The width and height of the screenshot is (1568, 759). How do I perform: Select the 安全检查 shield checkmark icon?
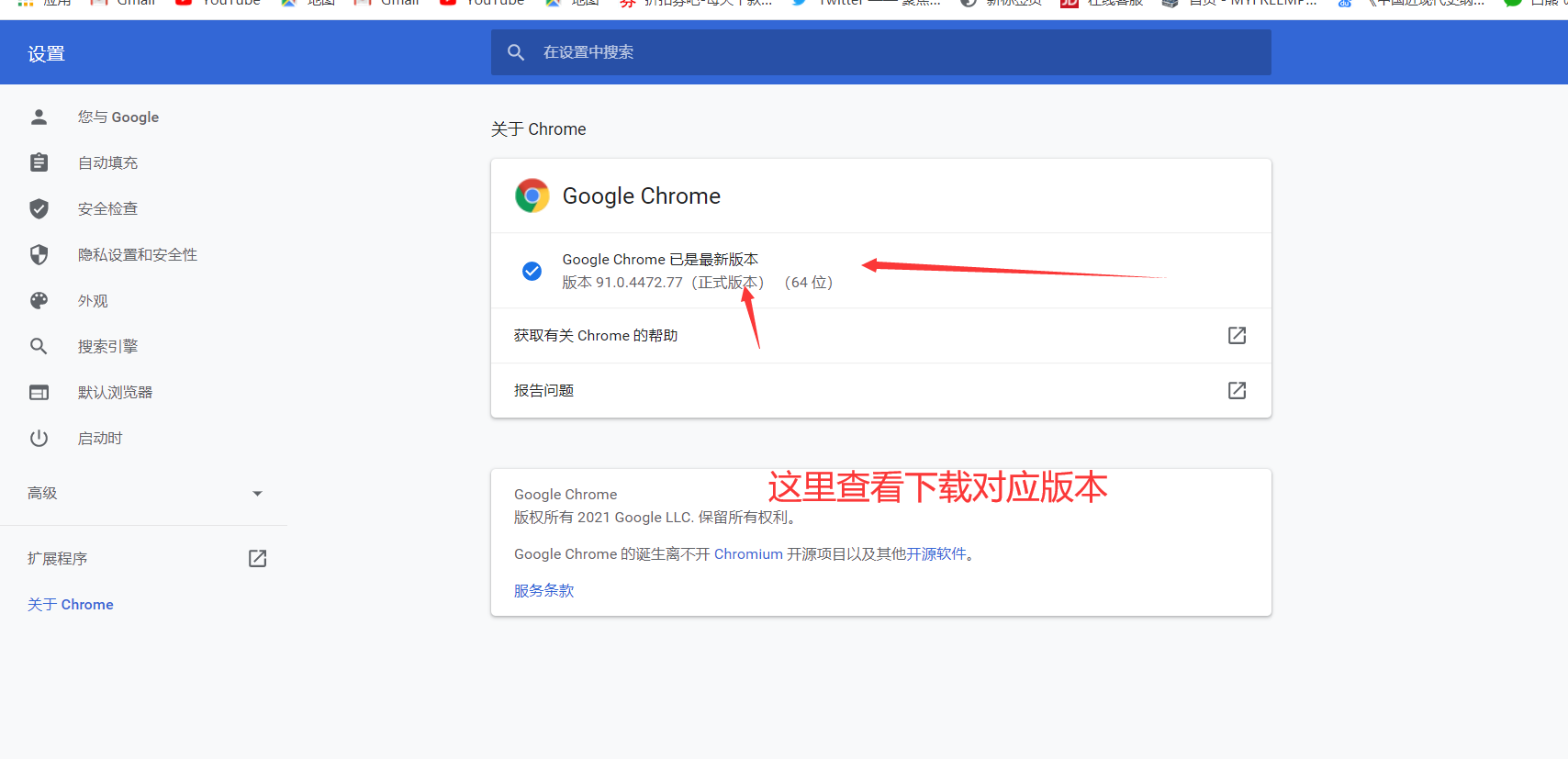pos(39,208)
